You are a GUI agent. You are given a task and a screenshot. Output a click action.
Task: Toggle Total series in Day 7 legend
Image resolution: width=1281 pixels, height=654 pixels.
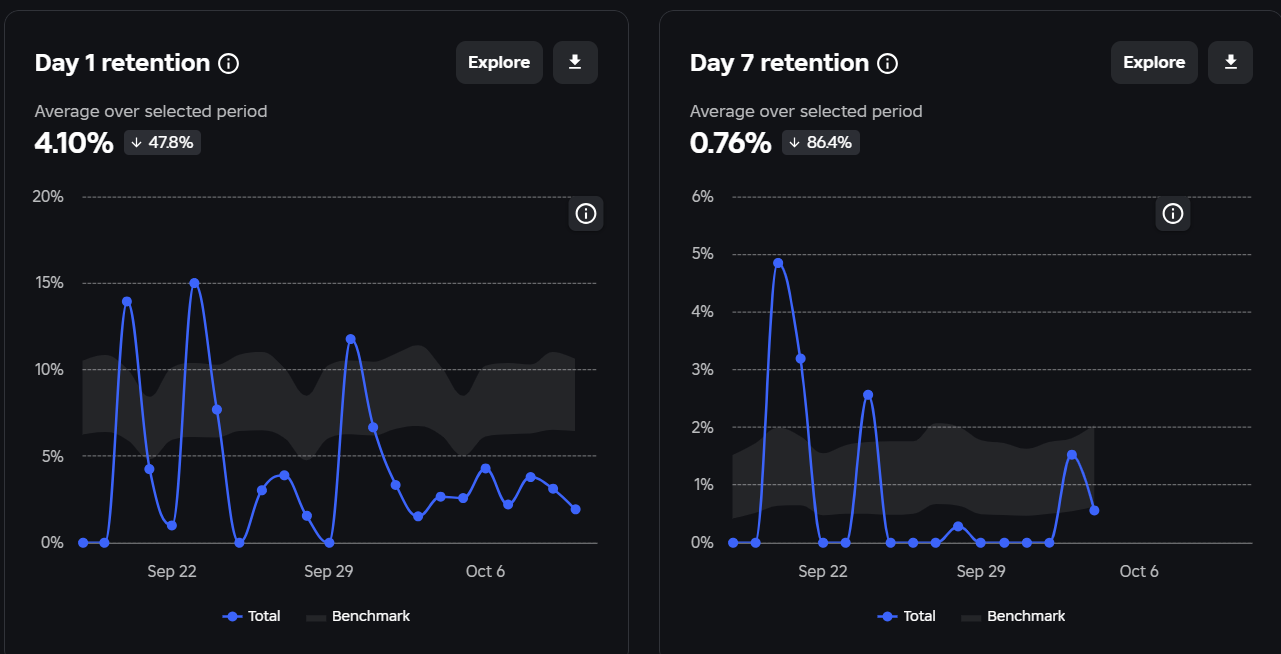tap(906, 616)
